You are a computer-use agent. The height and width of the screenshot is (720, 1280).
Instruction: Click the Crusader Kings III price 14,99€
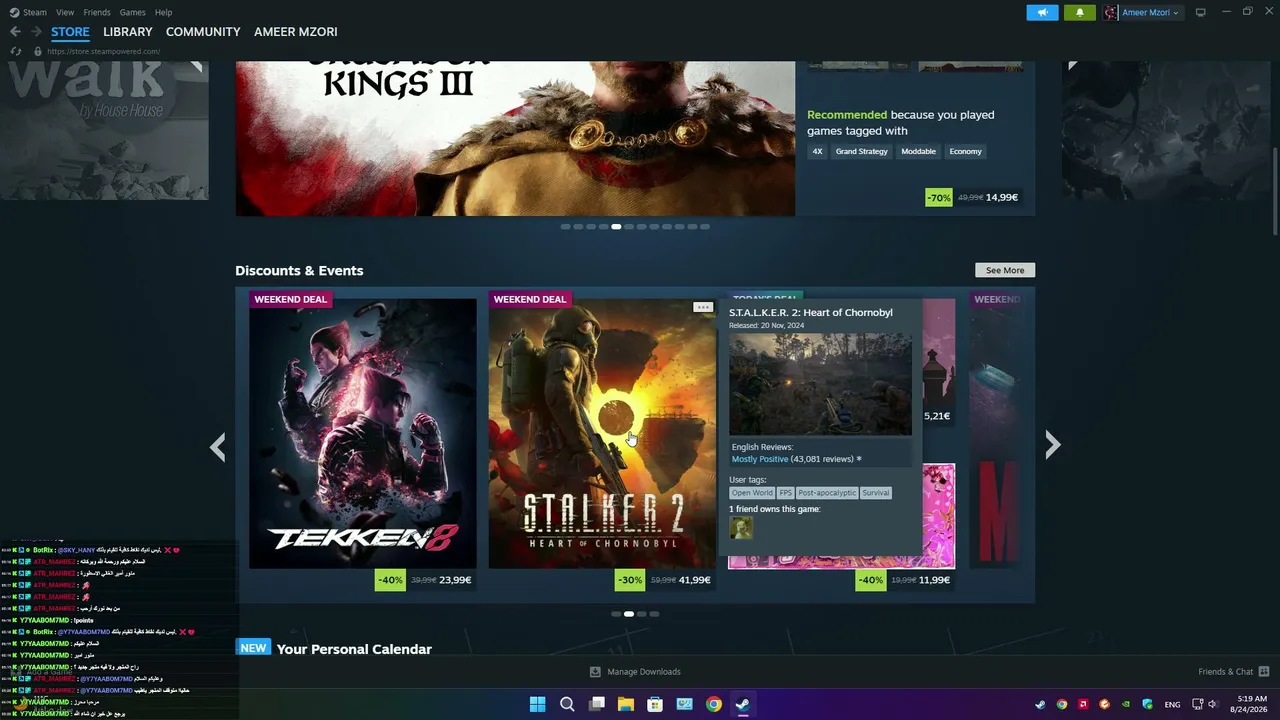click(x=1002, y=198)
